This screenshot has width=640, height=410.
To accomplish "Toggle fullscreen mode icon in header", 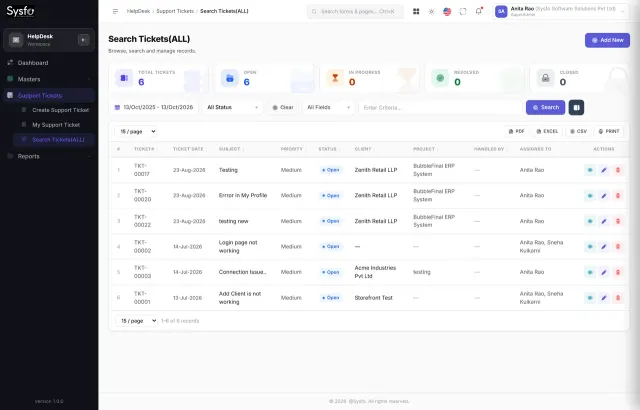I will tap(463, 11).
